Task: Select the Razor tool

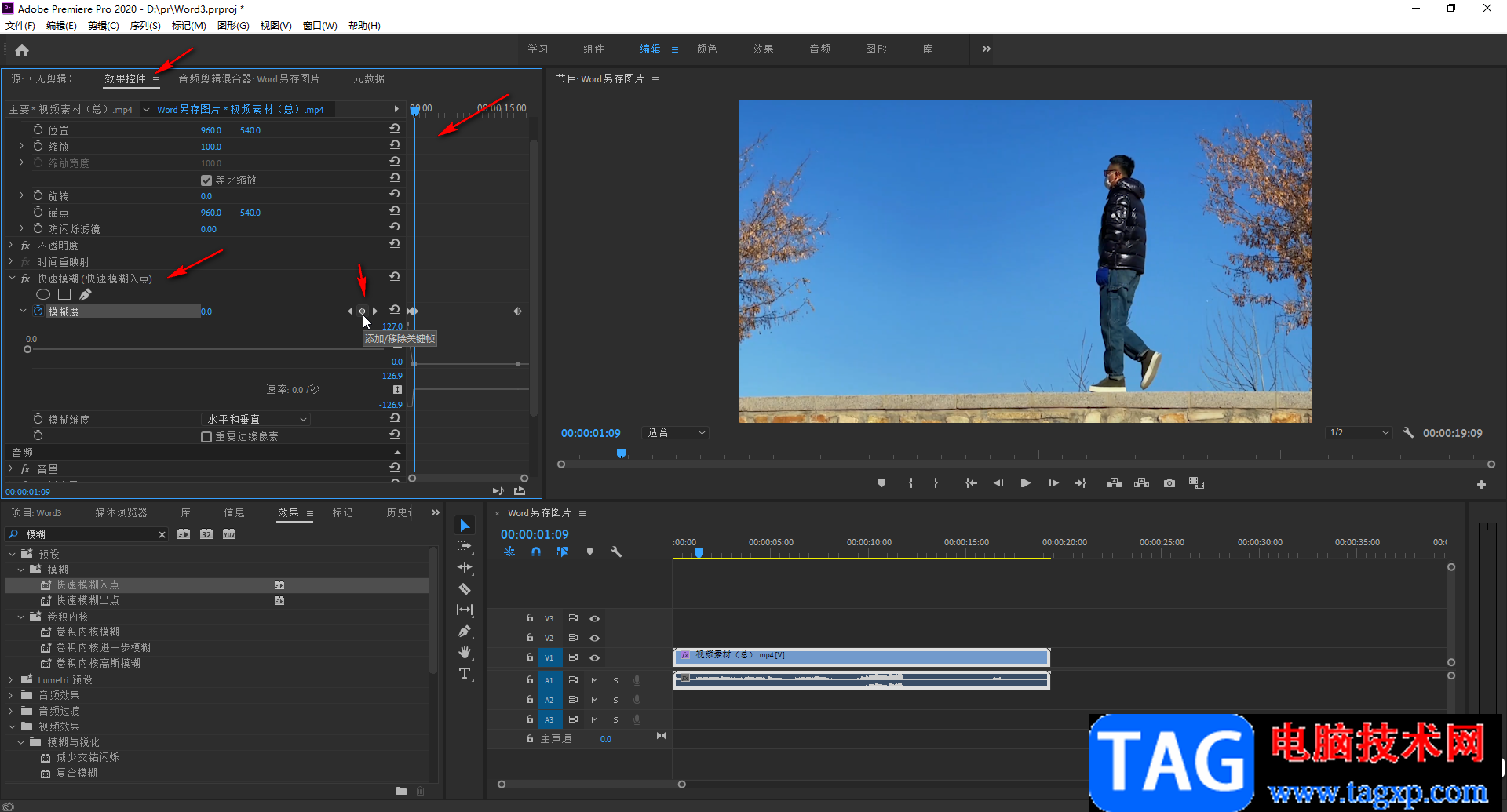Action: coord(465,588)
